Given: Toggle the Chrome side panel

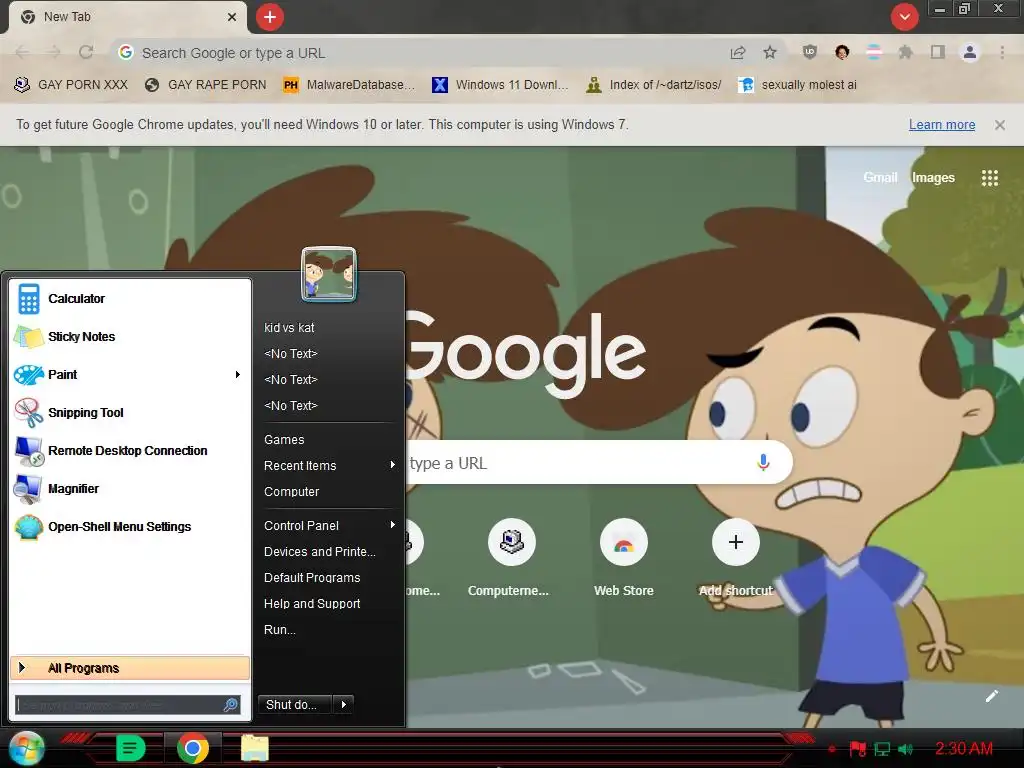Looking at the screenshot, I should click(x=937, y=52).
